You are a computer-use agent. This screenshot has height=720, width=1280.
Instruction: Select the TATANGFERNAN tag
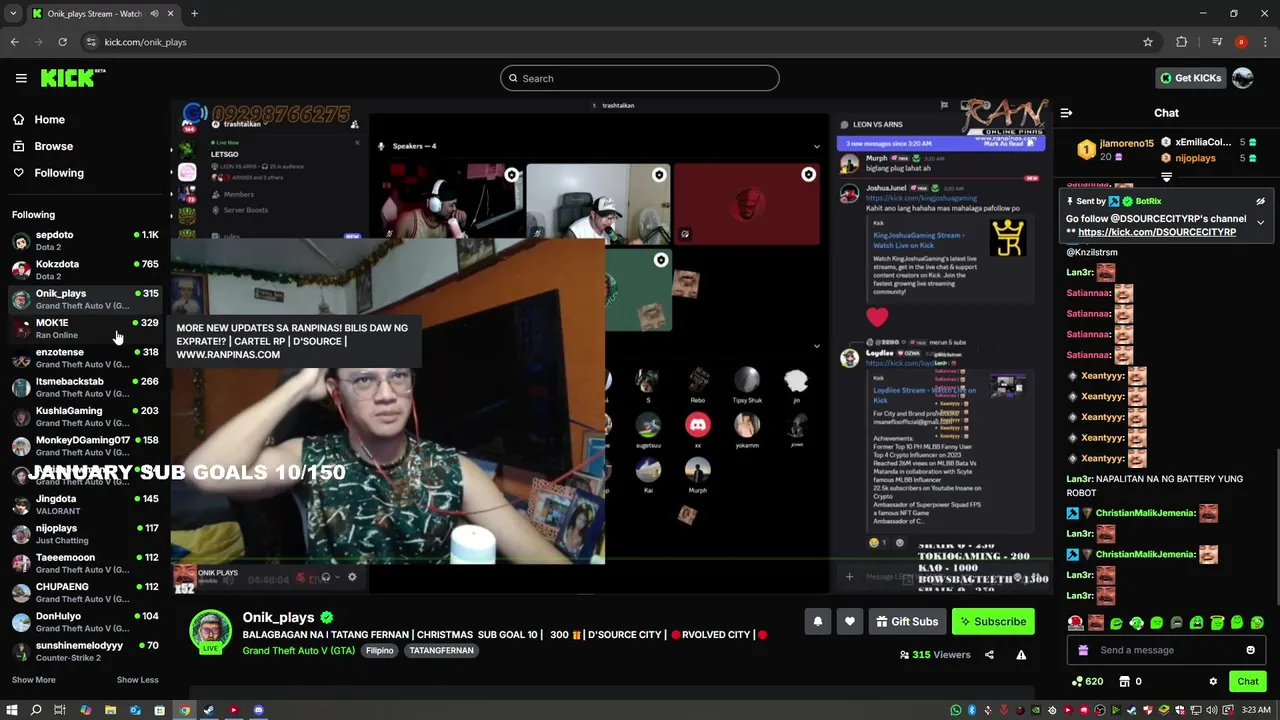[441, 651]
